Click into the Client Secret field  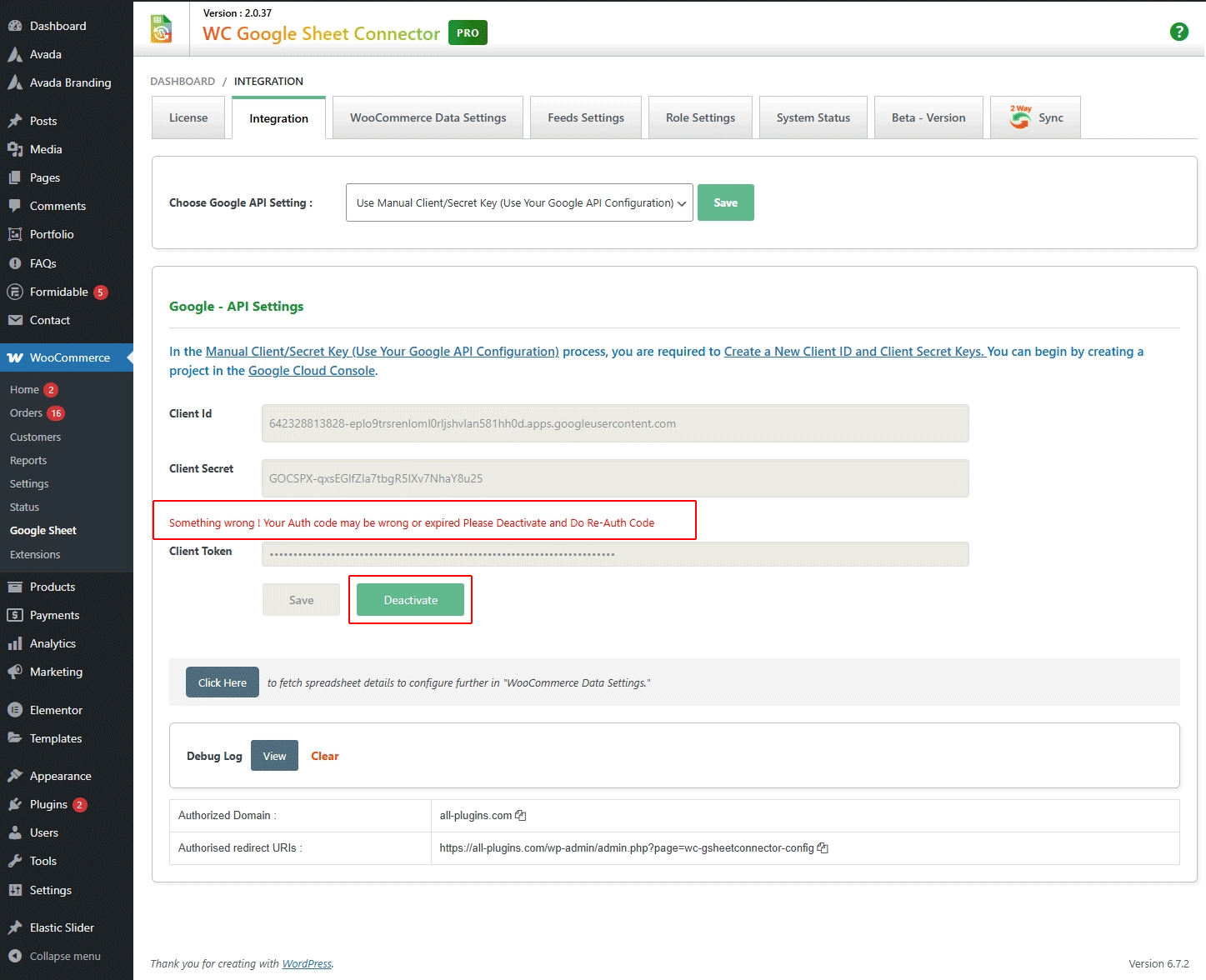click(614, 478)
